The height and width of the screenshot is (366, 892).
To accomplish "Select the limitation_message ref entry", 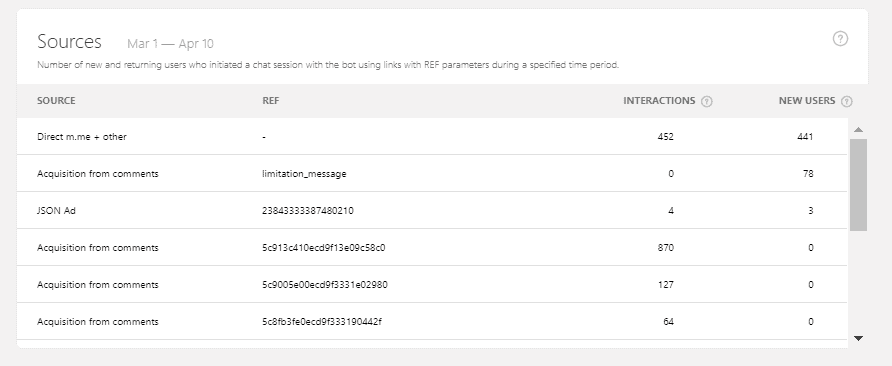I will (x=304, y=174).
